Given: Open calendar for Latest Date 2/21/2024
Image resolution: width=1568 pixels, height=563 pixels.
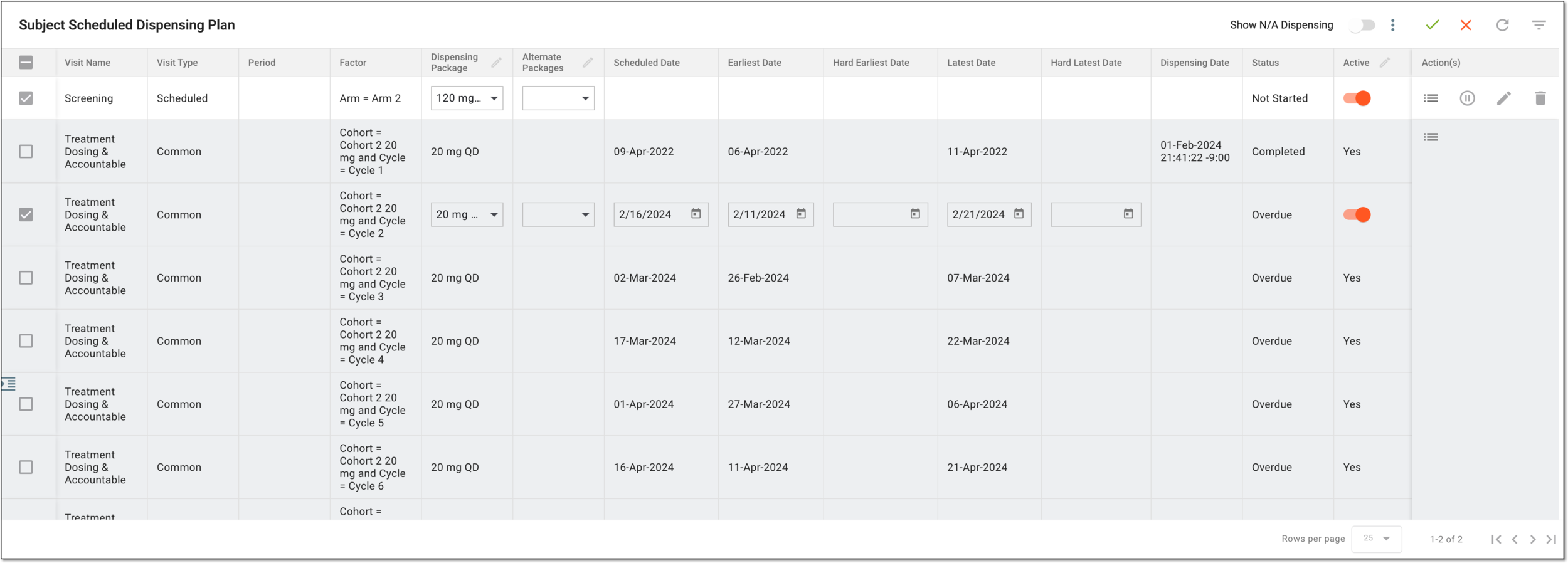Looking at the screenshot, I should coord(1019,214).
